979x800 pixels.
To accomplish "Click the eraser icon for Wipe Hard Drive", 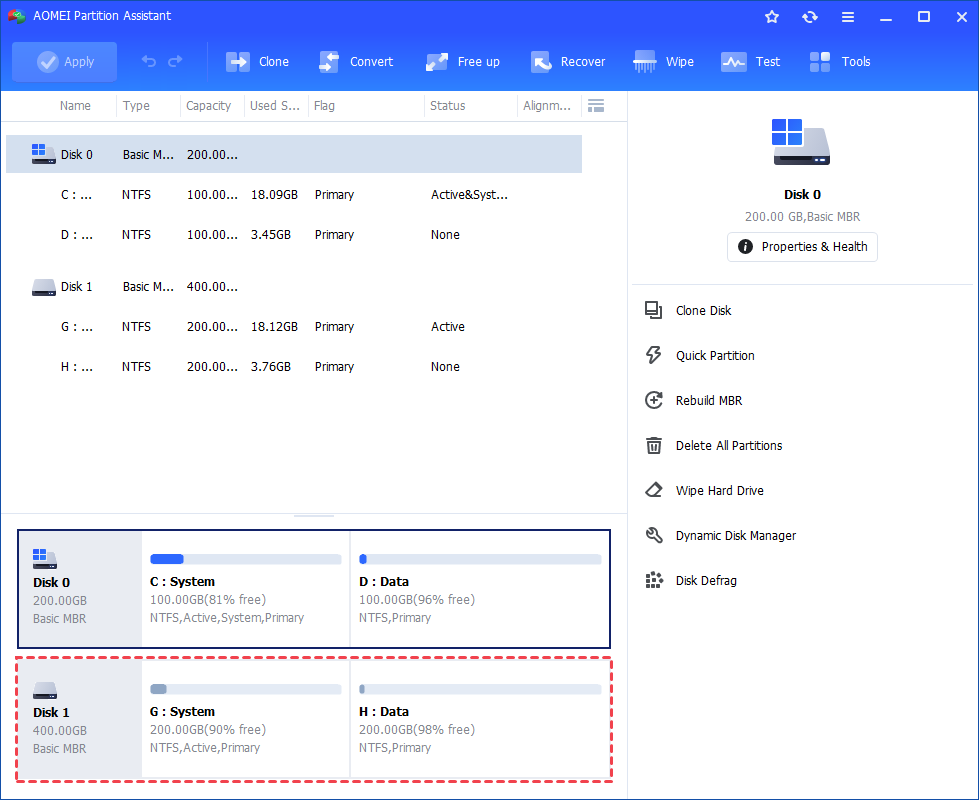I will [654, 490].
